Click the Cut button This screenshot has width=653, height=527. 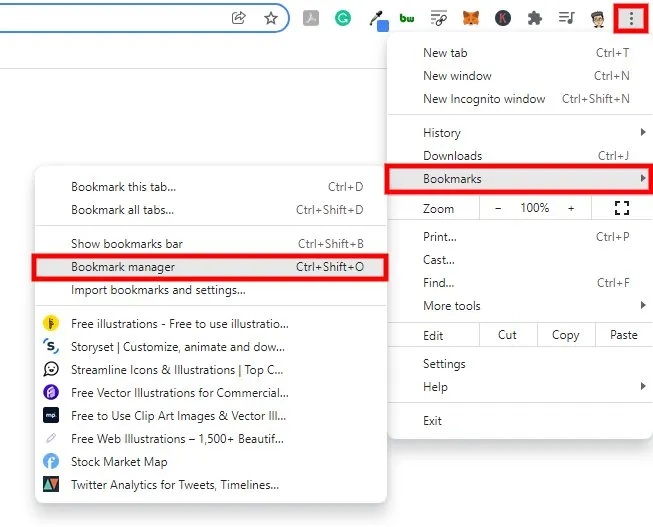(508, 335)
